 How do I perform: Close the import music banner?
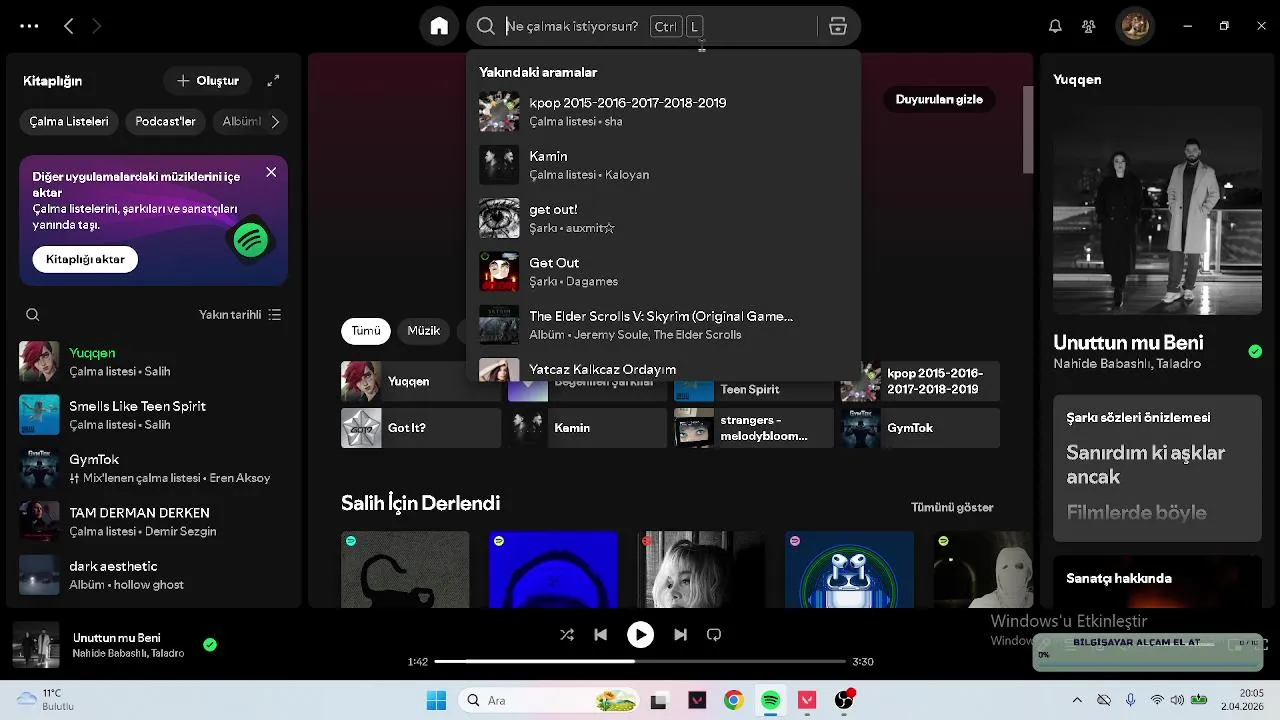[x=271, y=172]
